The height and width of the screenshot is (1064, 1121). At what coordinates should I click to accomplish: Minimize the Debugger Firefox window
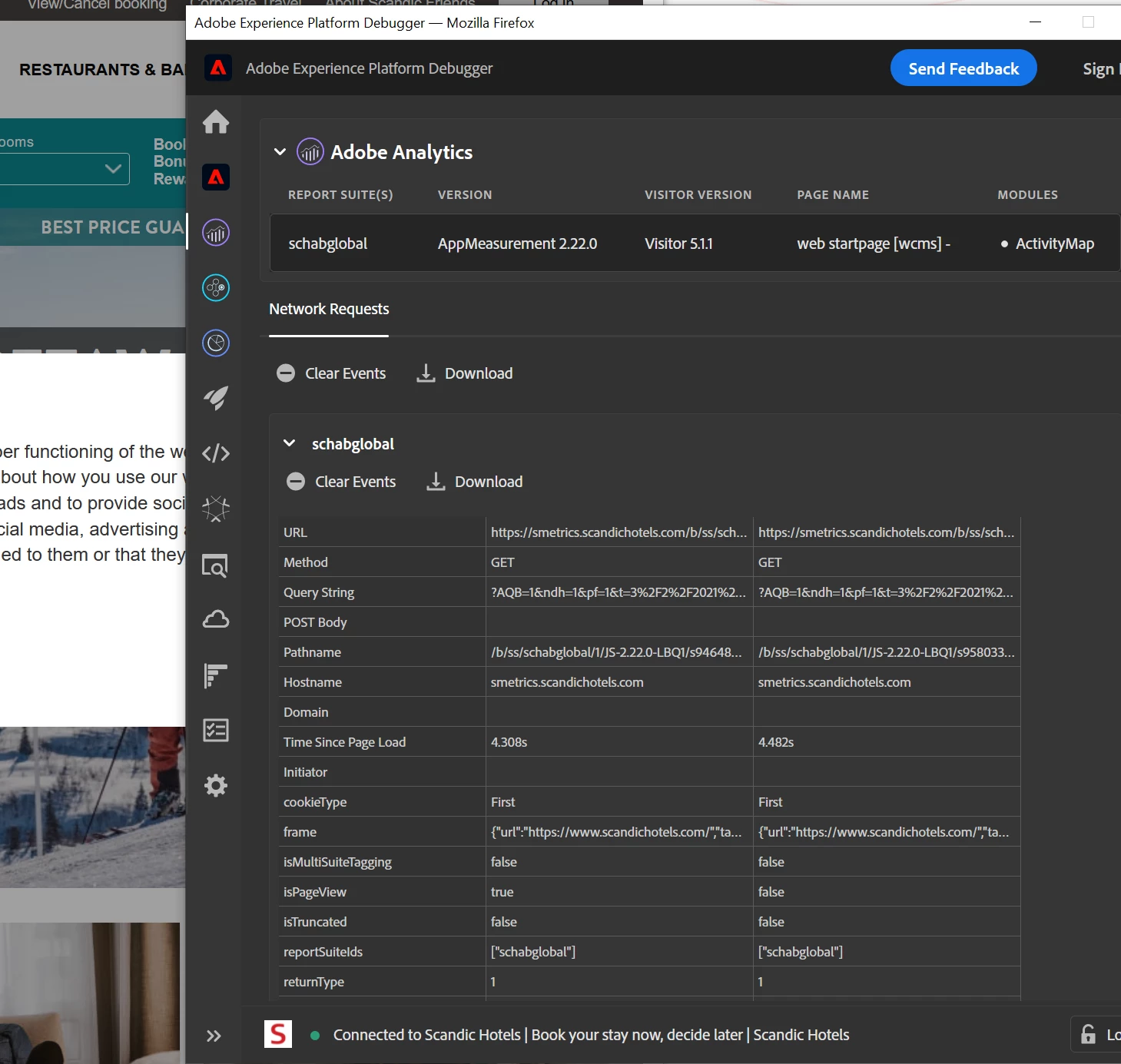[x=1035, y=22]
